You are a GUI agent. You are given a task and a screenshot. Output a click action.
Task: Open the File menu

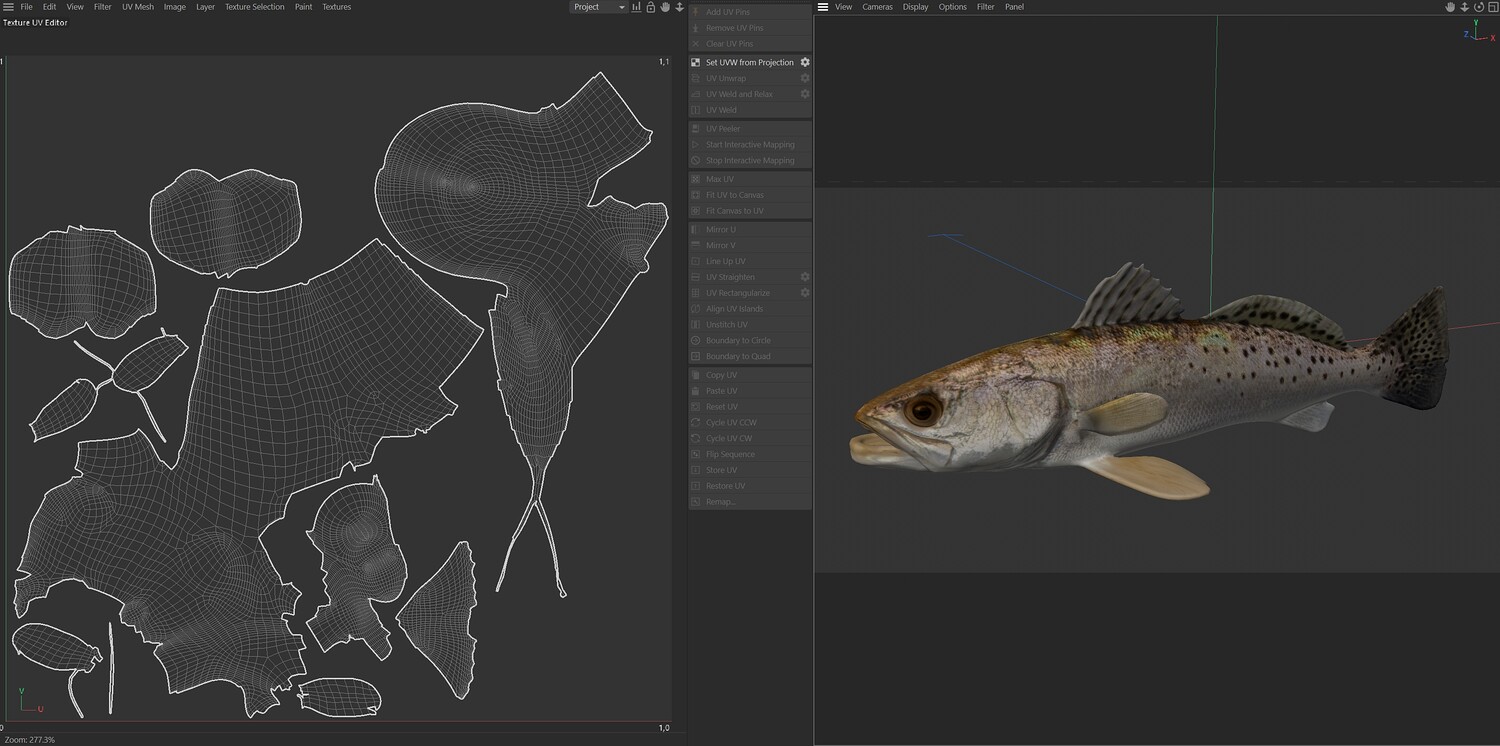click(x=27, y=7)
